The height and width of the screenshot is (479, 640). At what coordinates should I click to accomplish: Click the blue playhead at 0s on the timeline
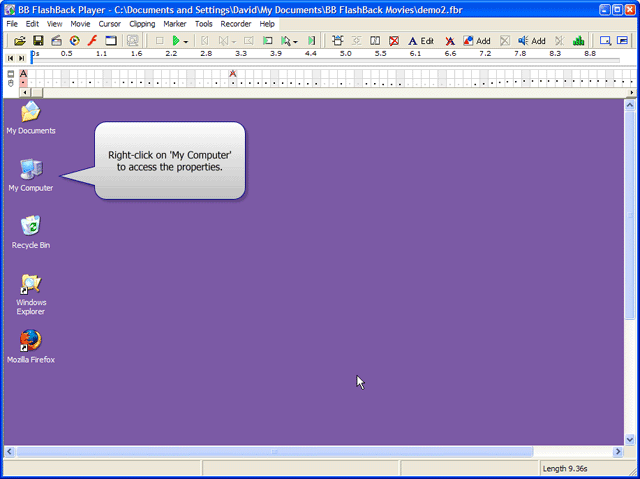[x=32, y=58]
